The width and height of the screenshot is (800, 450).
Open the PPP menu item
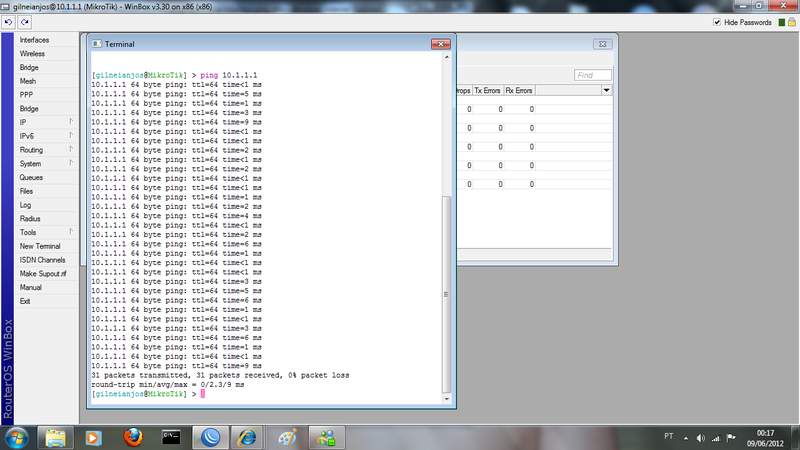[x=26, y=95]
